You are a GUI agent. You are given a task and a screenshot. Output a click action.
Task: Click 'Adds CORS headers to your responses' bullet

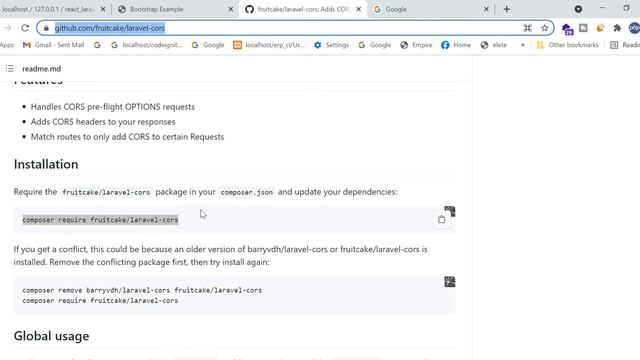pyautogui.click(x=103, y=122)
